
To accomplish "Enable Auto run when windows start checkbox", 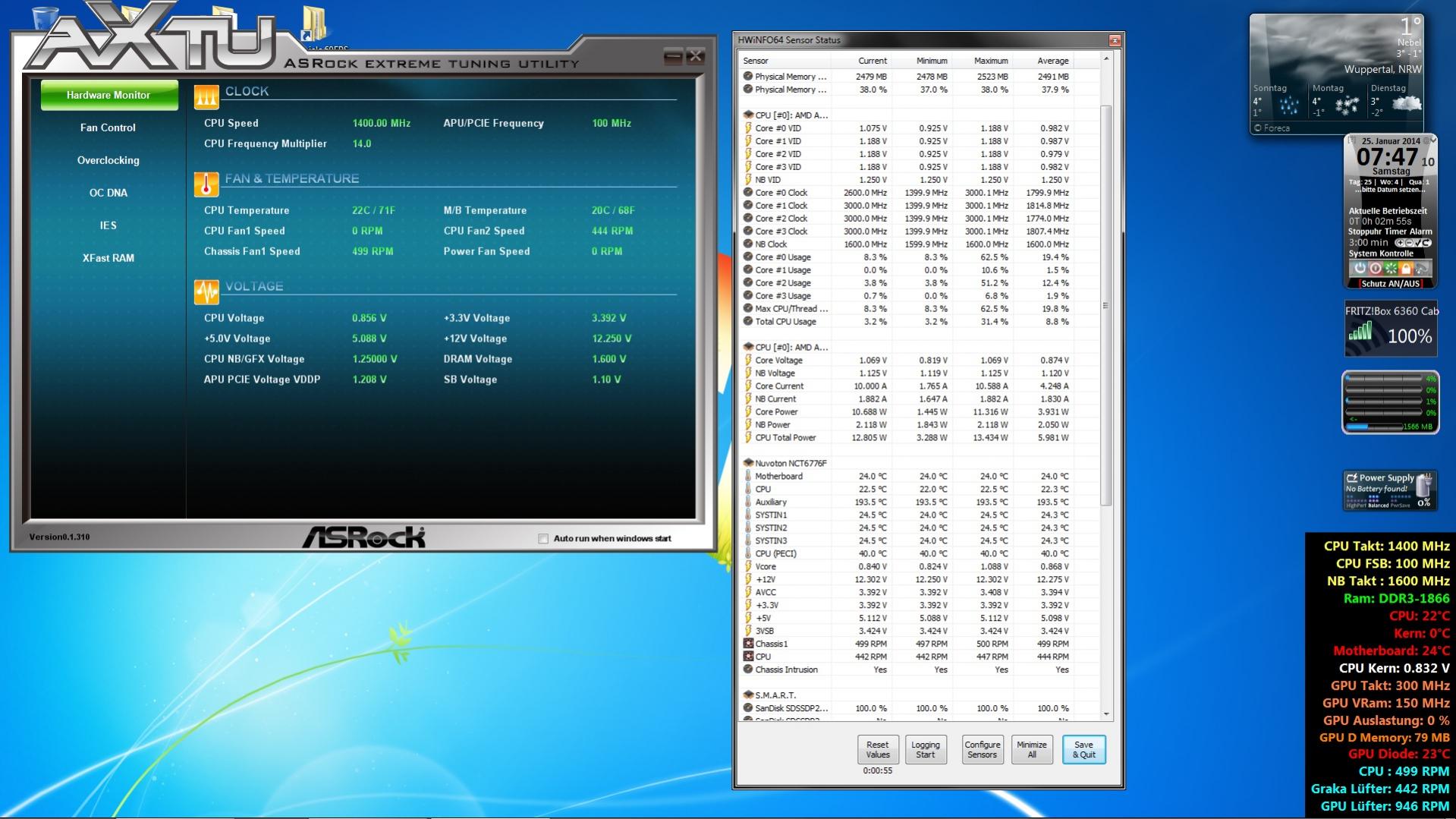I will (x=543, y=539).
